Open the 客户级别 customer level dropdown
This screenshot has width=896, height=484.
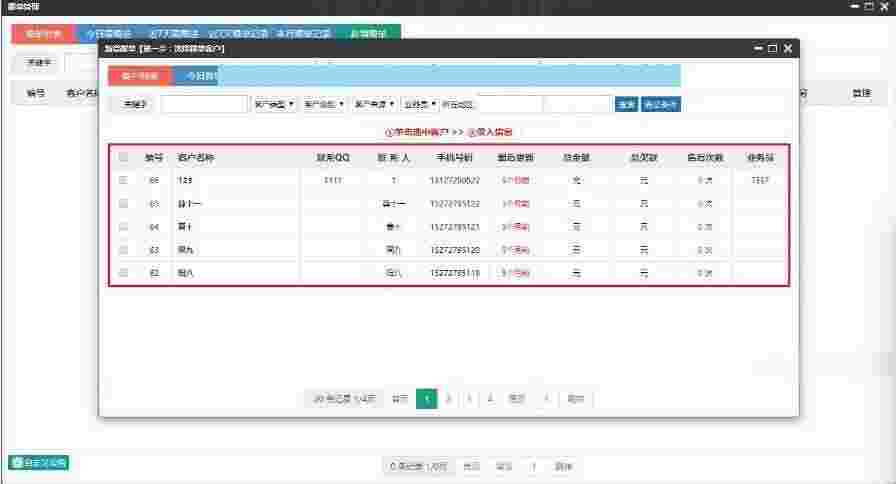324,104
